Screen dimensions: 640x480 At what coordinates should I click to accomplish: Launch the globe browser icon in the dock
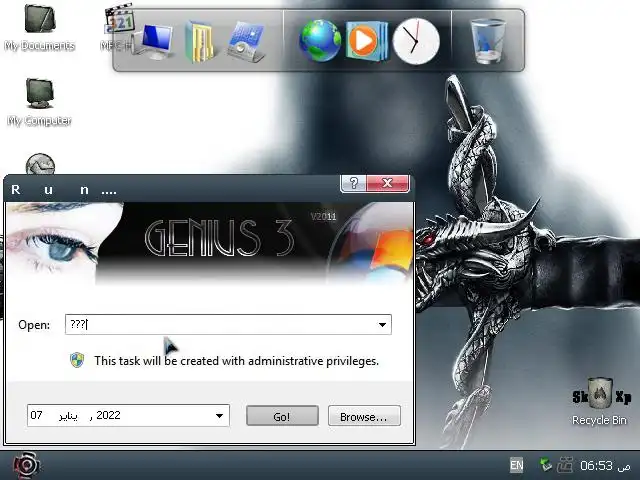(320, 41)
